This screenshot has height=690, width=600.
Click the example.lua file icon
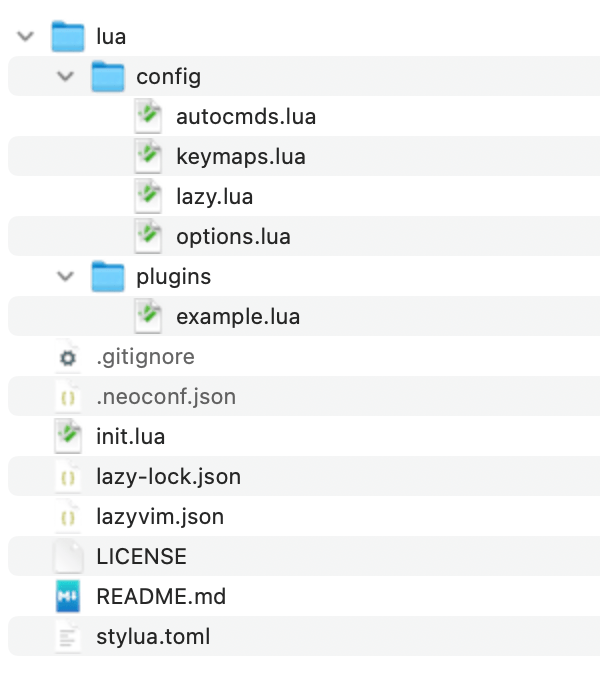(148, 316)
